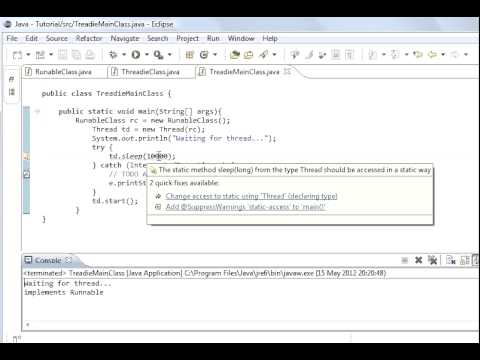Open the Search menu
The height and width of the screenshot is (360, 480).
coord(158,38)
